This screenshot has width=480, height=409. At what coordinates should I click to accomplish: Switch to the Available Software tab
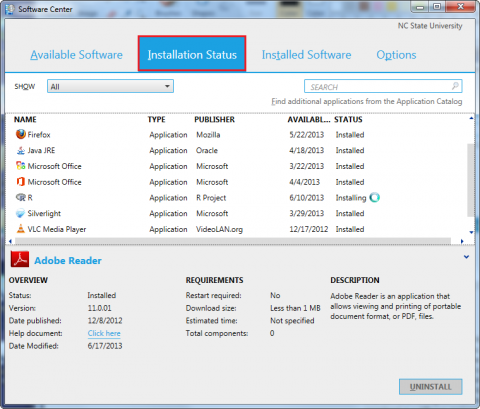[77, 55]
